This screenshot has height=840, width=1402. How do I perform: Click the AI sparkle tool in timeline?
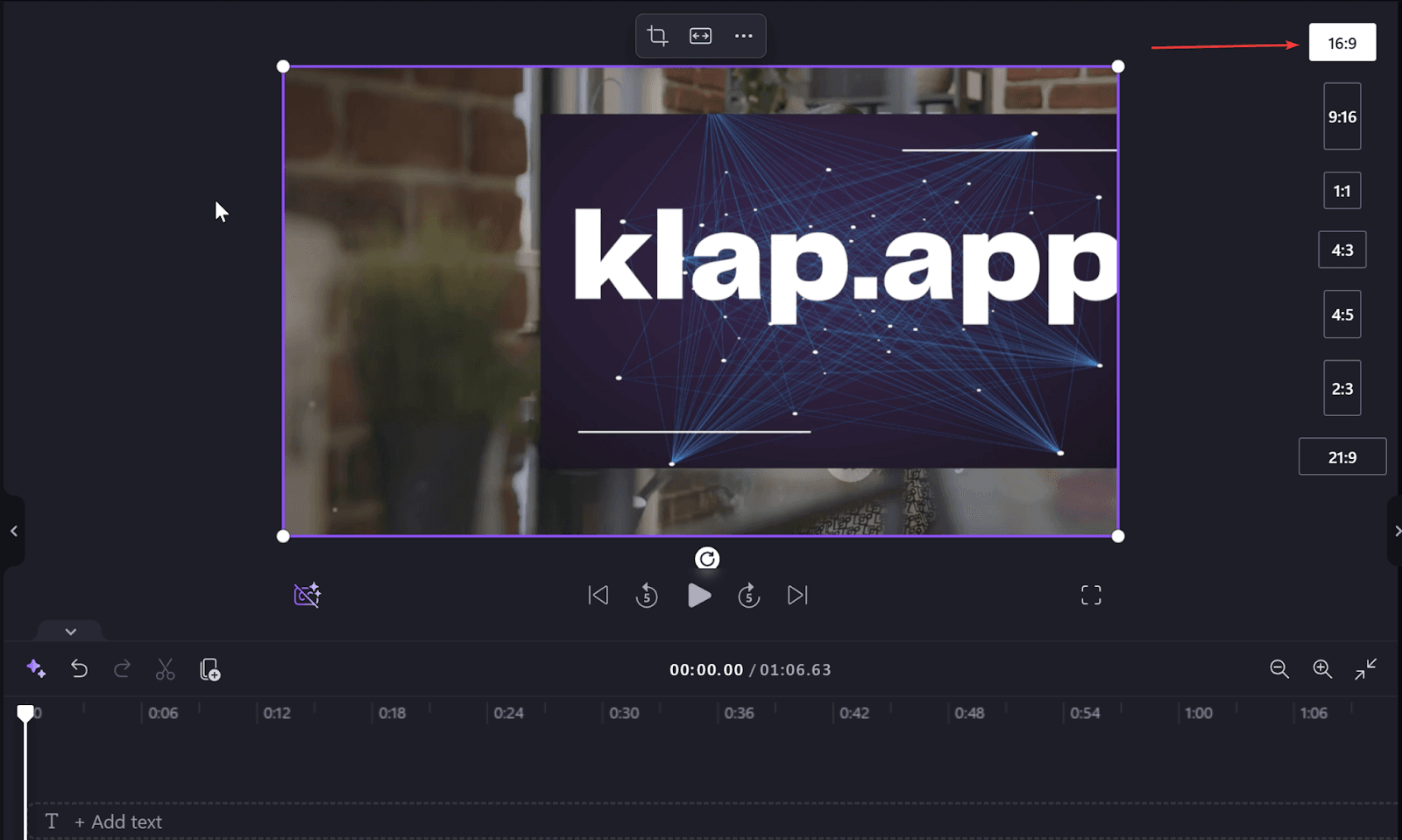[36, 668]
